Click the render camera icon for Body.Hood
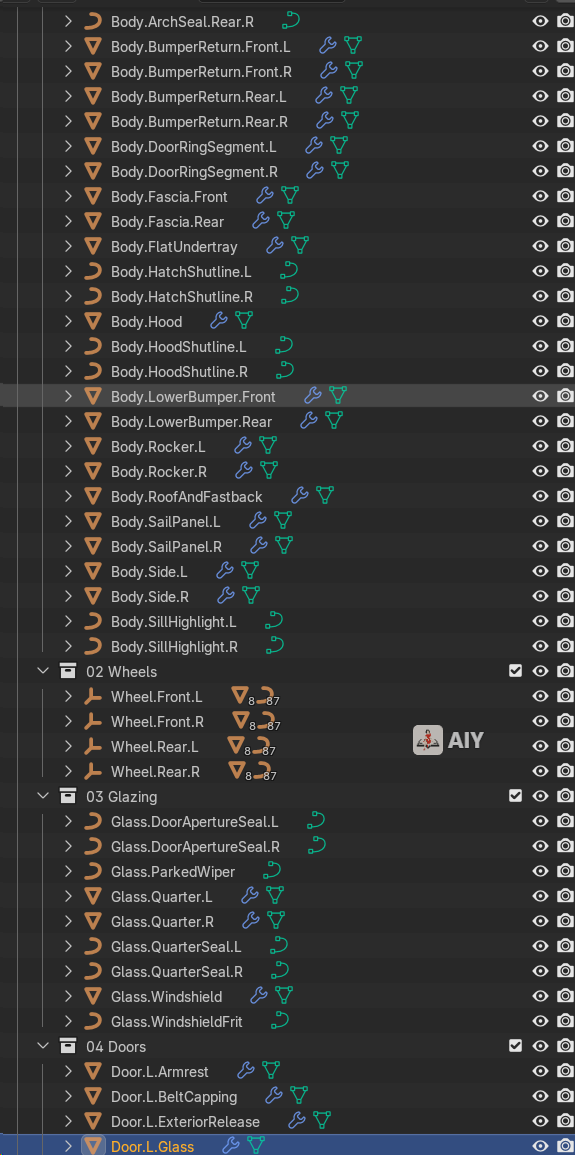The height and width of the screenshot is (1155, 575). tap(565, 321)
